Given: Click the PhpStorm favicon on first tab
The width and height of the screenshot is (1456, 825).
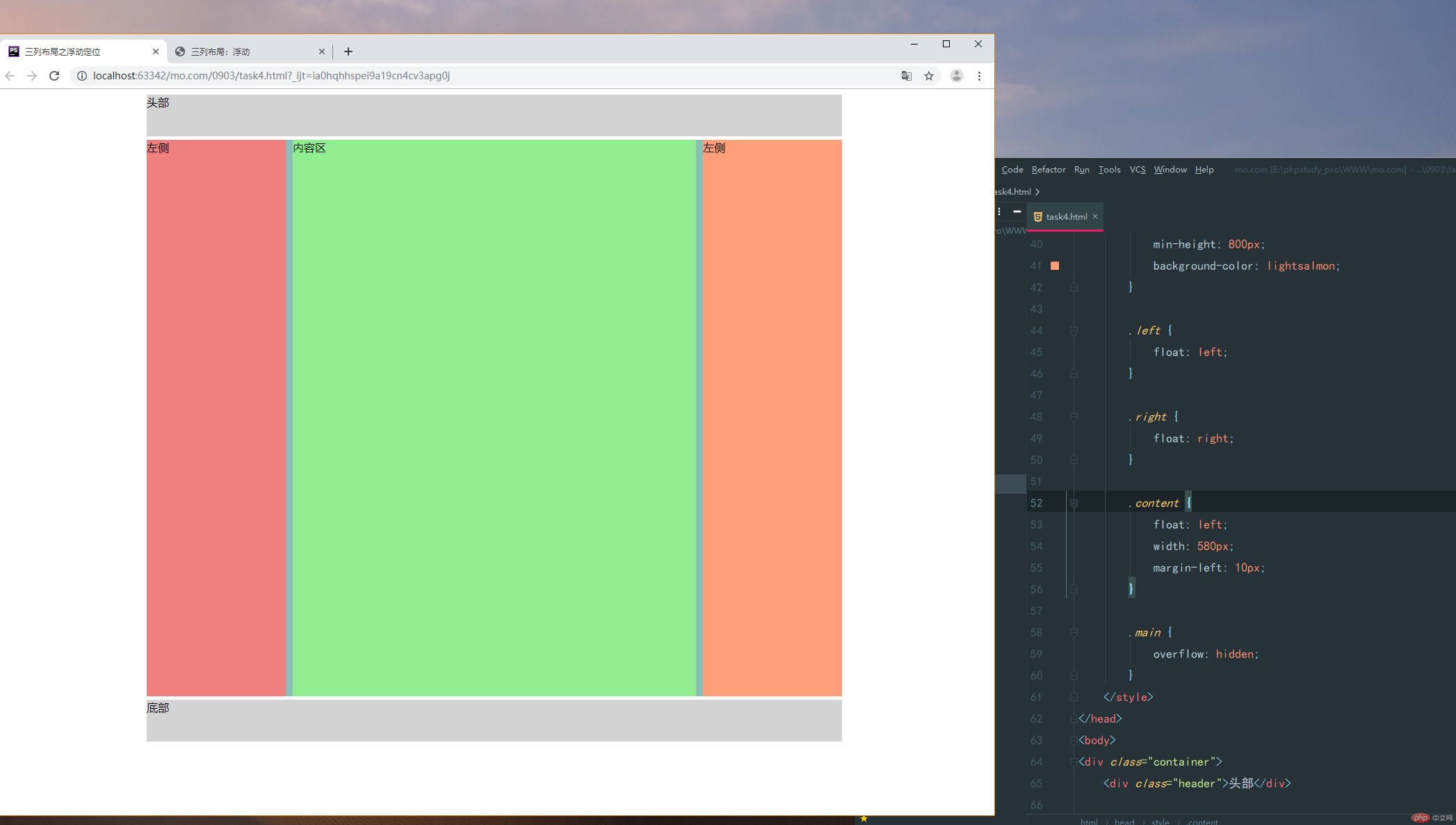Looking at the screenshot, I should 14,51.
